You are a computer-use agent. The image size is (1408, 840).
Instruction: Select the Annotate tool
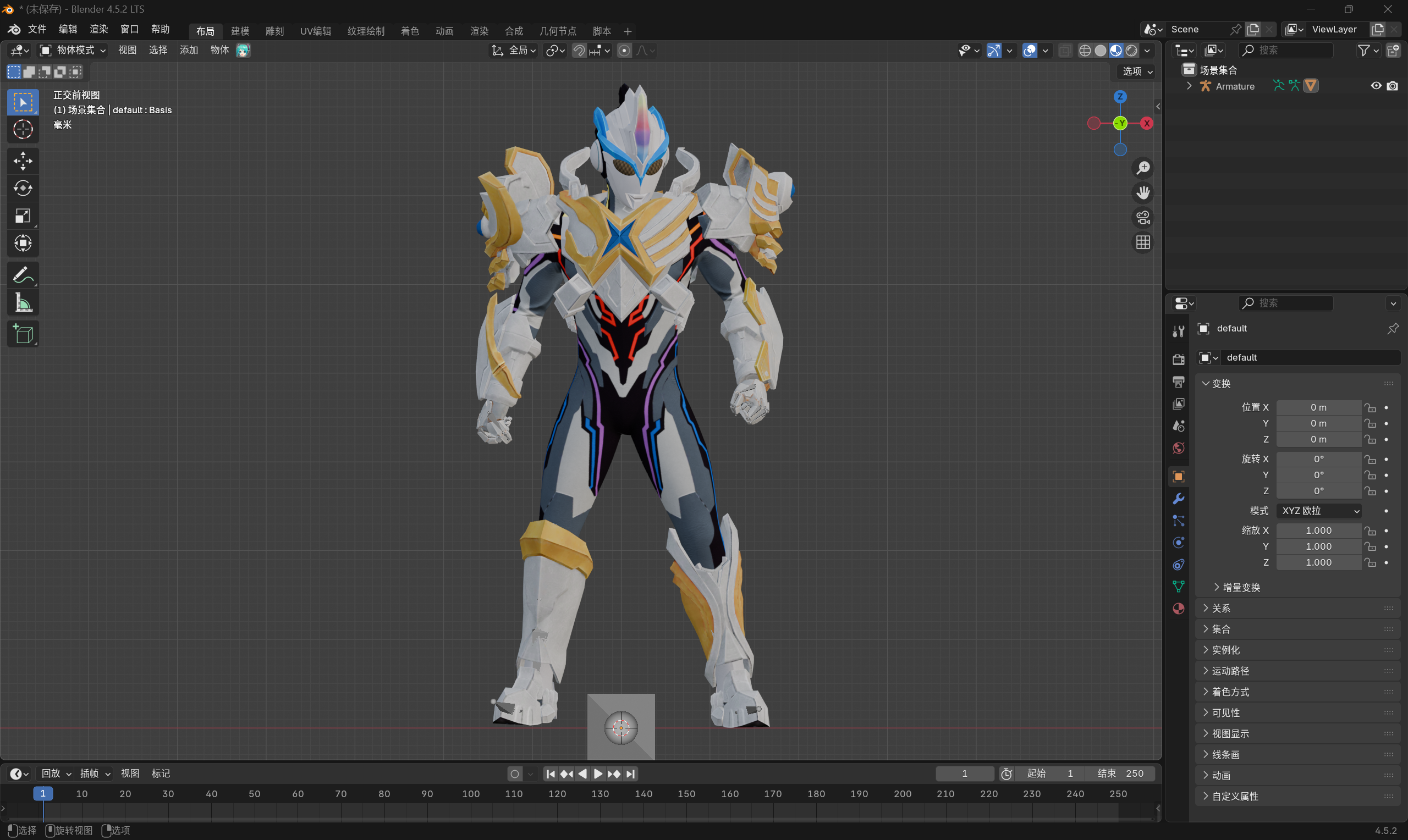(x=23, y=275)
